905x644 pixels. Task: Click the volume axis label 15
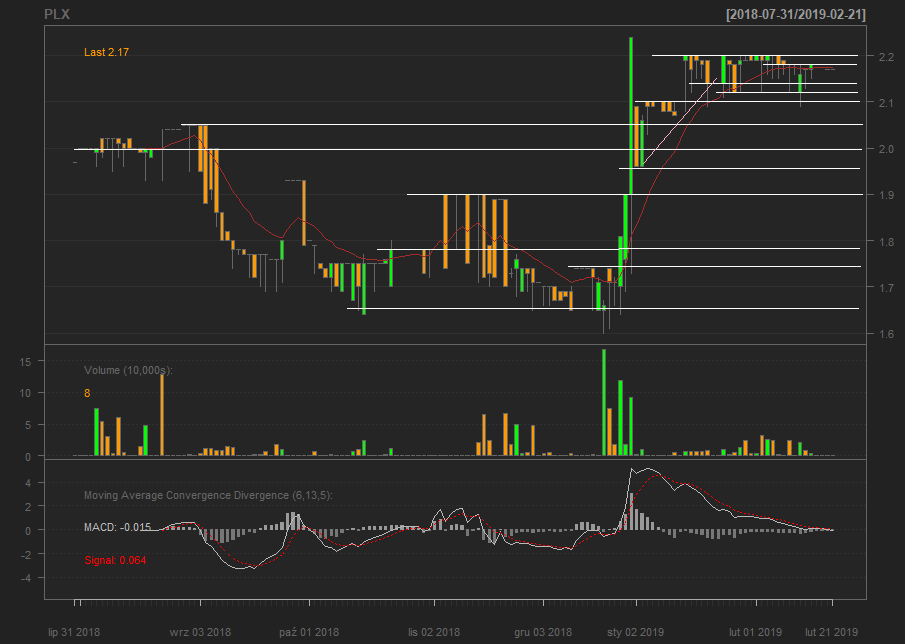[x=24, y=361]
